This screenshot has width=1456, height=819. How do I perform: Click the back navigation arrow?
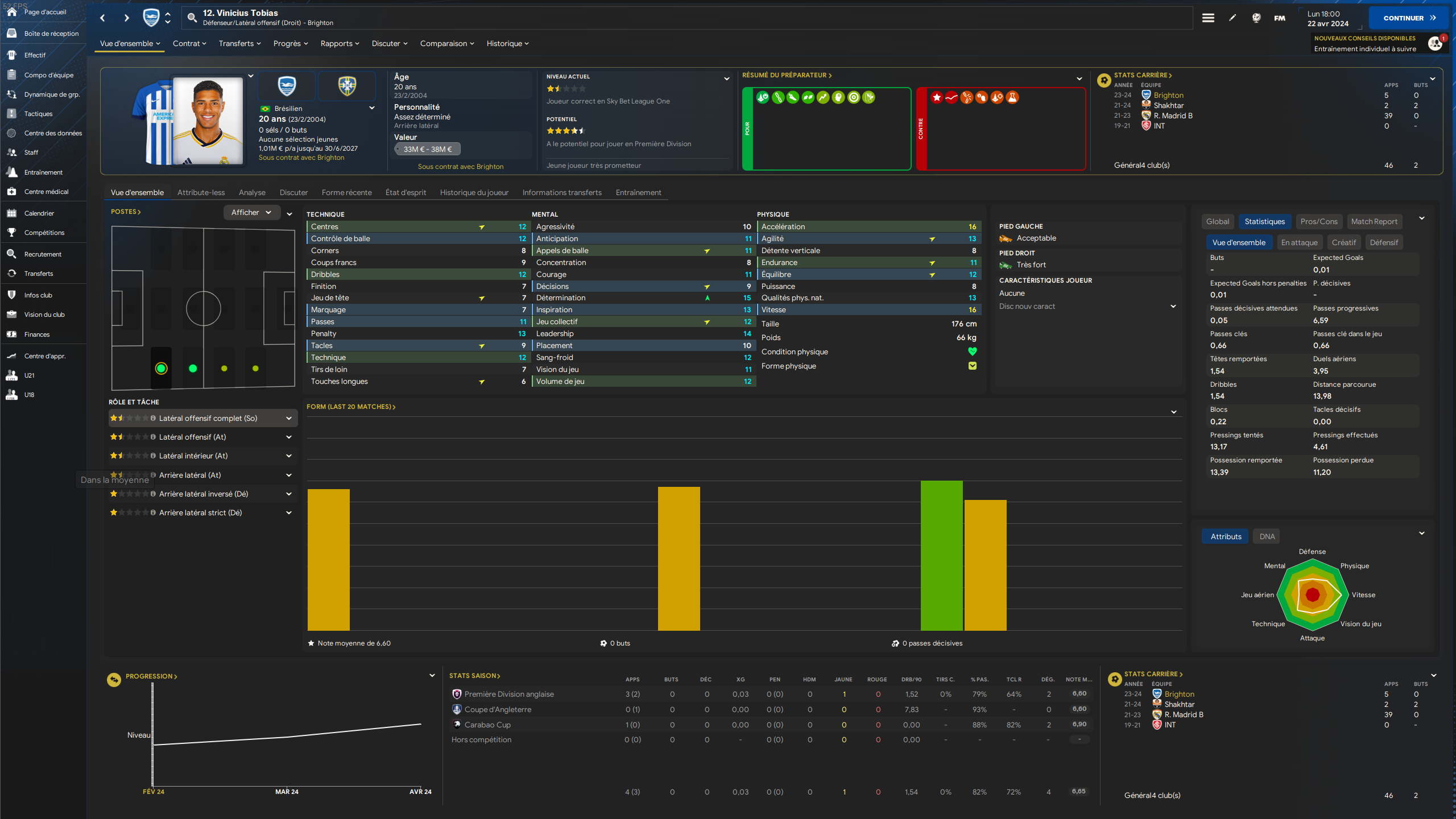[x=102, y=18]
